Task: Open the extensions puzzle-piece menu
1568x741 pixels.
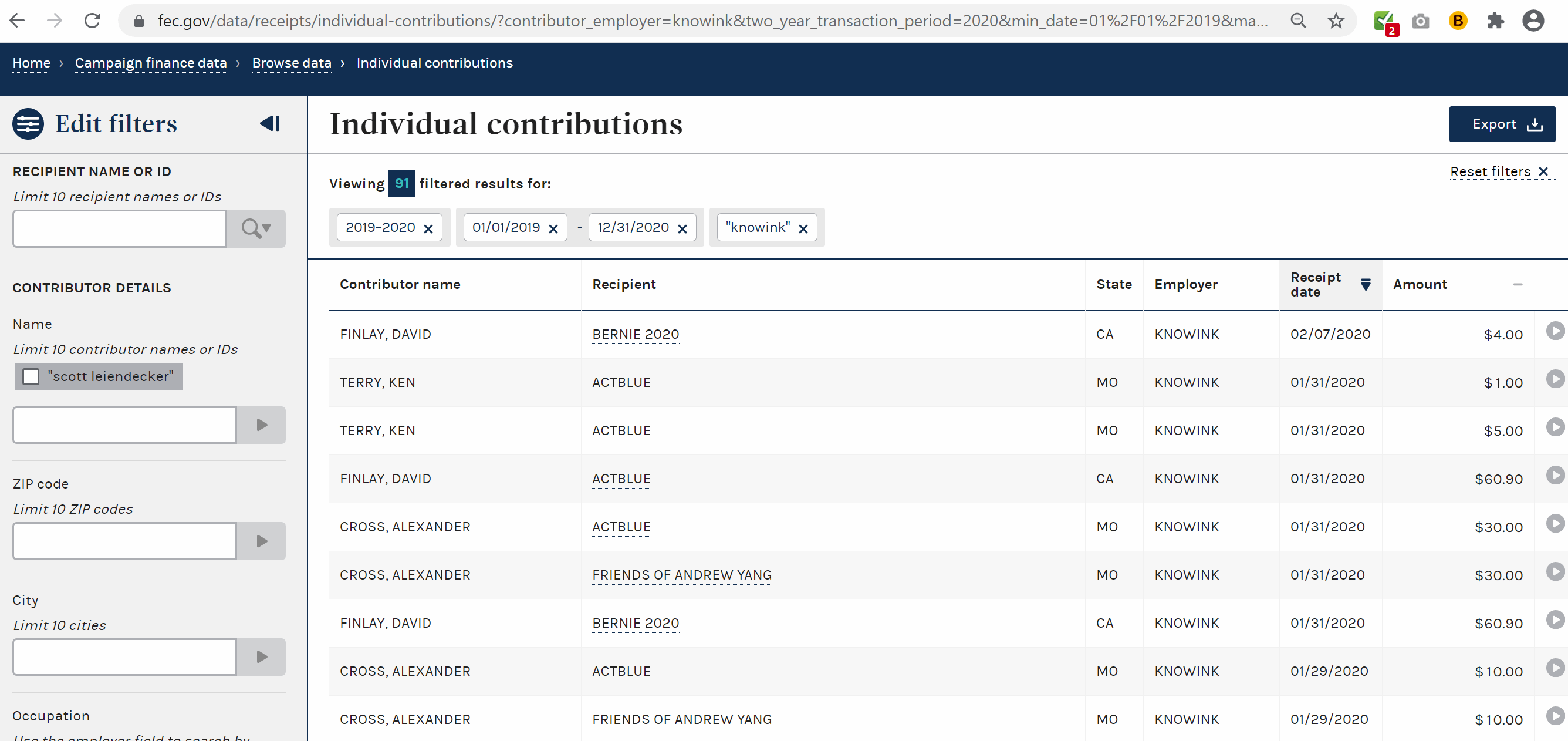Action: (x=1495, y=21)
